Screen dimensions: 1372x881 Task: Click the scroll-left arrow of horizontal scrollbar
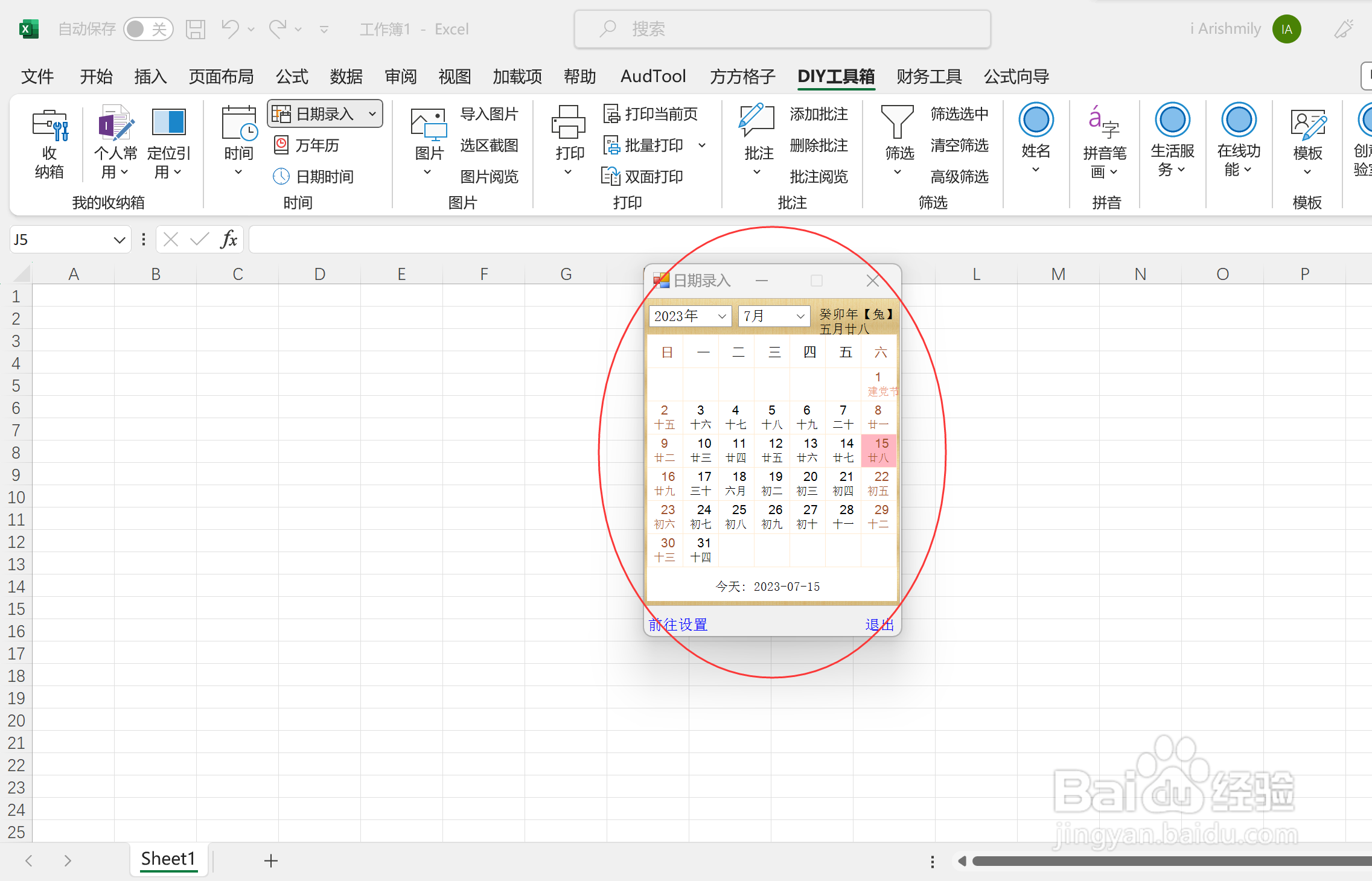tap(962, 861)
